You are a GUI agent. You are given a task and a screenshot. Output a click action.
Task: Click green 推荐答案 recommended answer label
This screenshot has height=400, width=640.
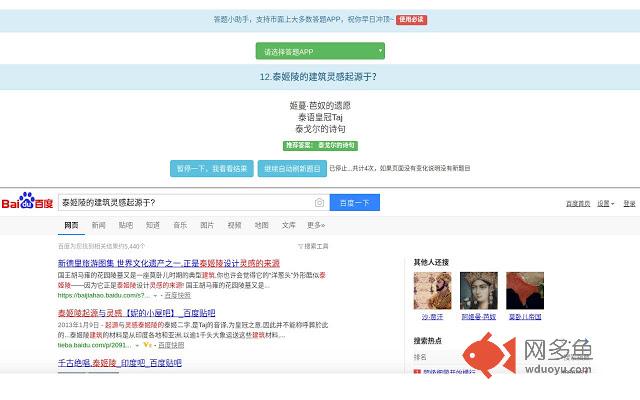(x=320, y=145)
